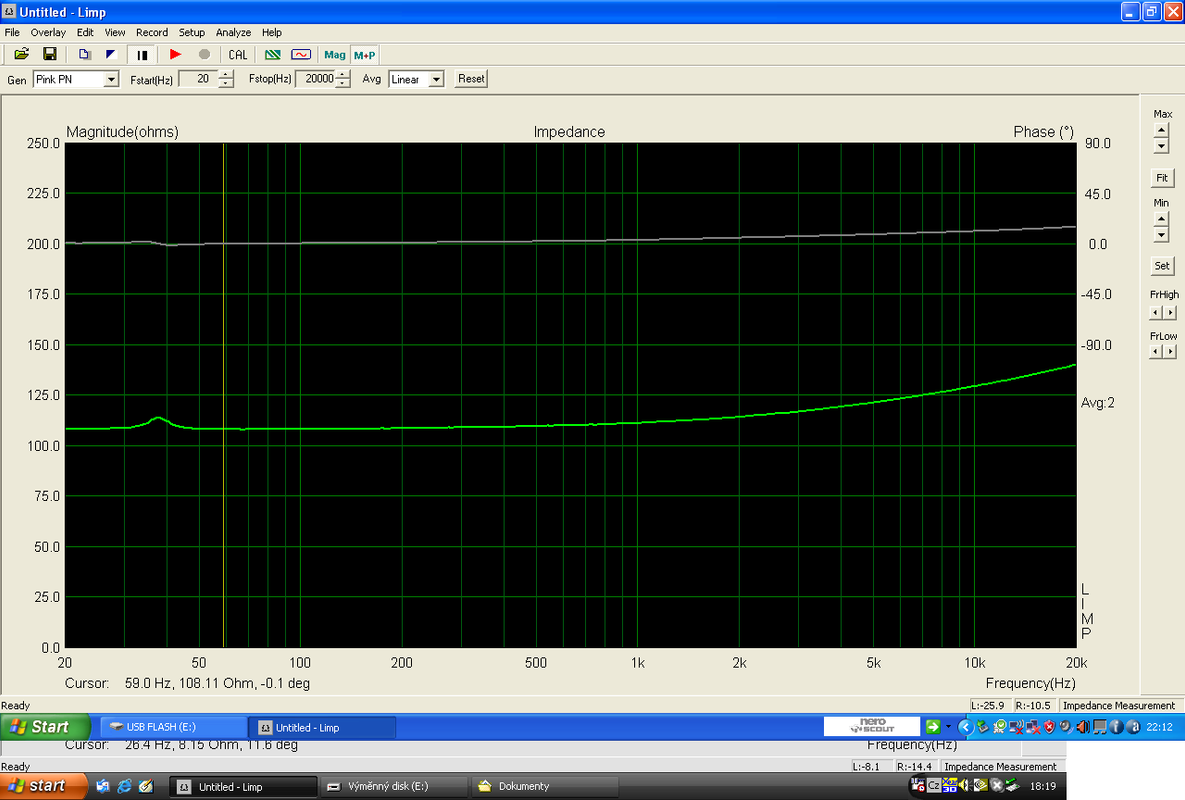Switch to Mag magnitude-only view
The width and height of the screenshot is (1185, 800).
pos(335,54)
